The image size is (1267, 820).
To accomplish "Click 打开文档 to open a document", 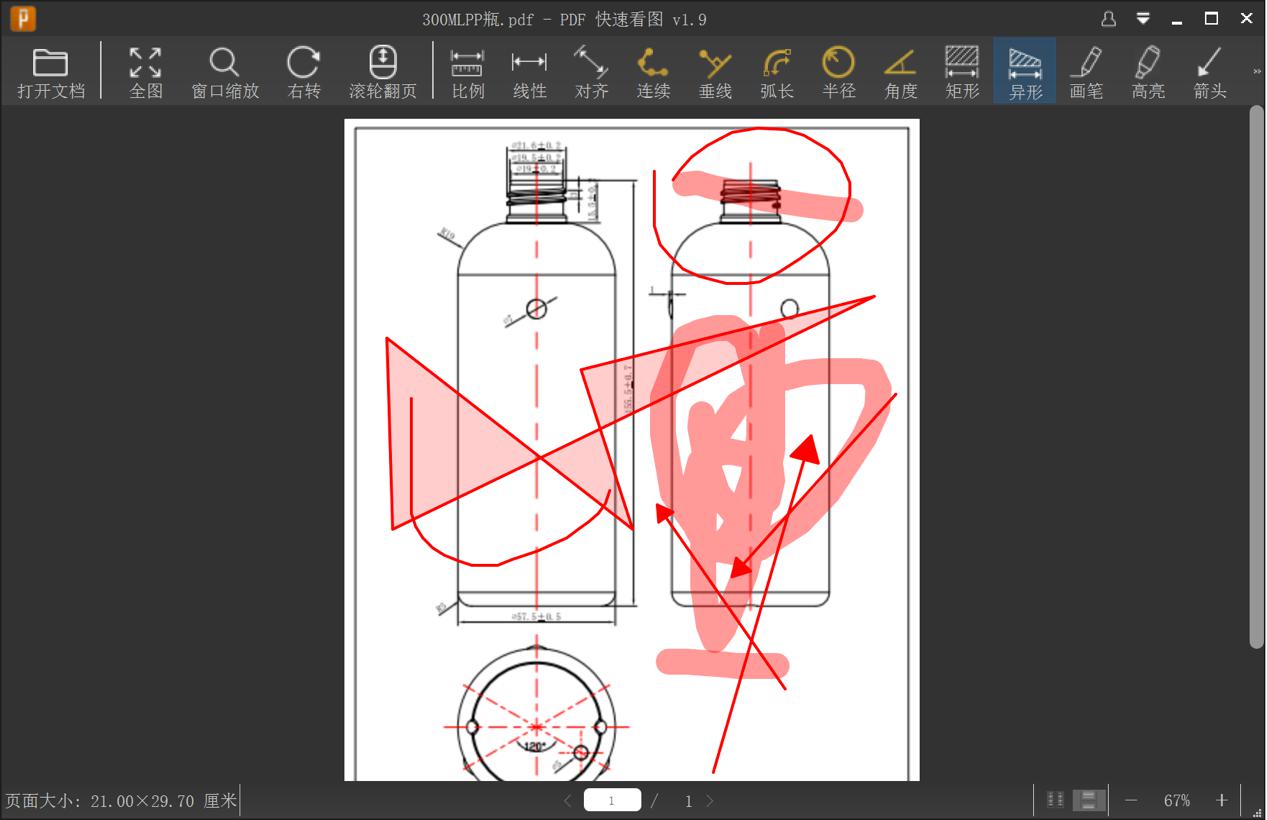I will point(51,70).
